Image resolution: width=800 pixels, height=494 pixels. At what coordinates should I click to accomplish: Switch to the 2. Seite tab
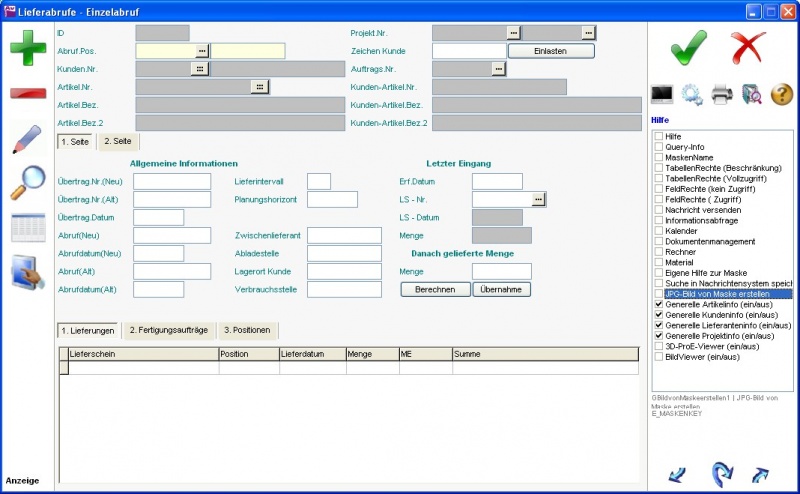tap(118, 142)
